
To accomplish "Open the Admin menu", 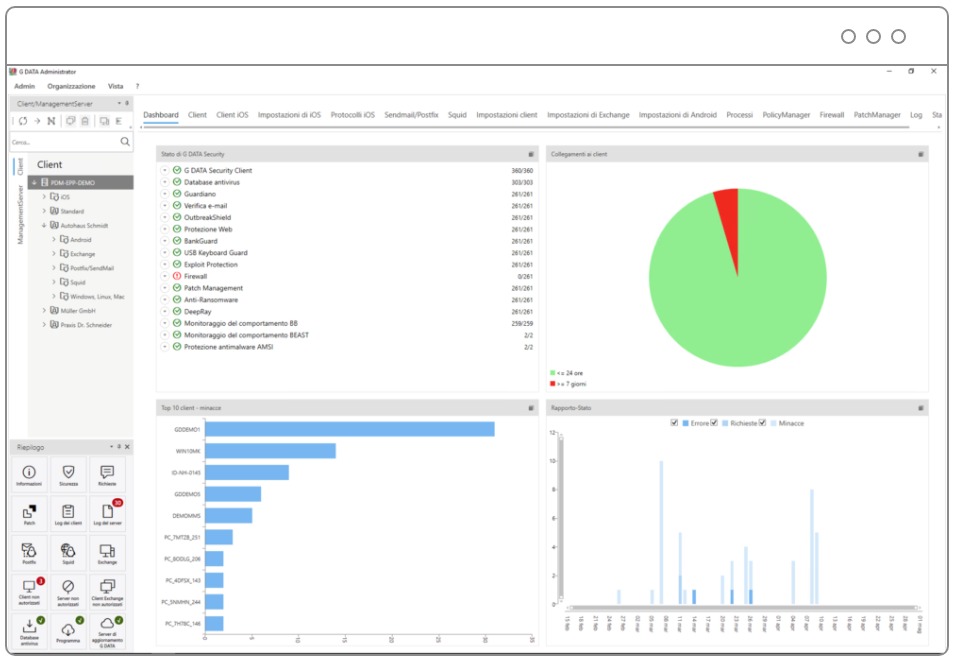I will (x=24, y=86).
